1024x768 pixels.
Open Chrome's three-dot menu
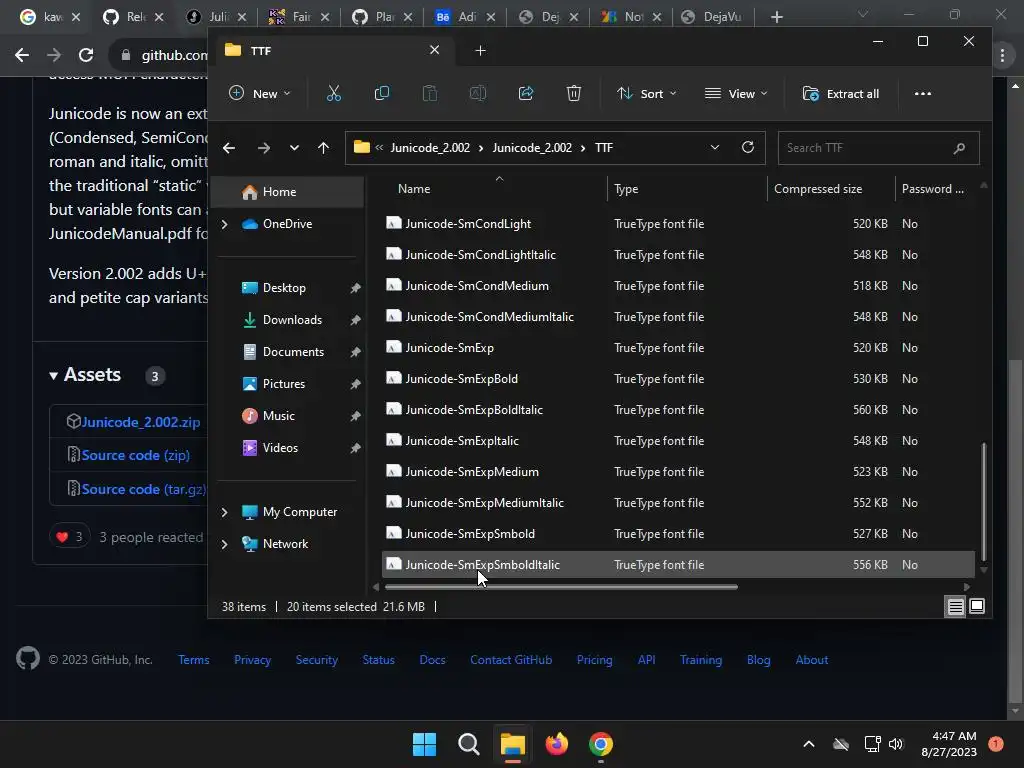1002,56
